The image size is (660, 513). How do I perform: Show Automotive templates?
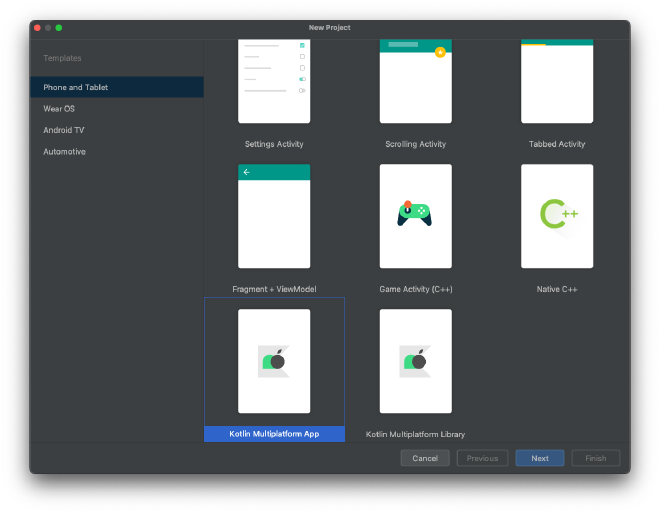(64, 152)
